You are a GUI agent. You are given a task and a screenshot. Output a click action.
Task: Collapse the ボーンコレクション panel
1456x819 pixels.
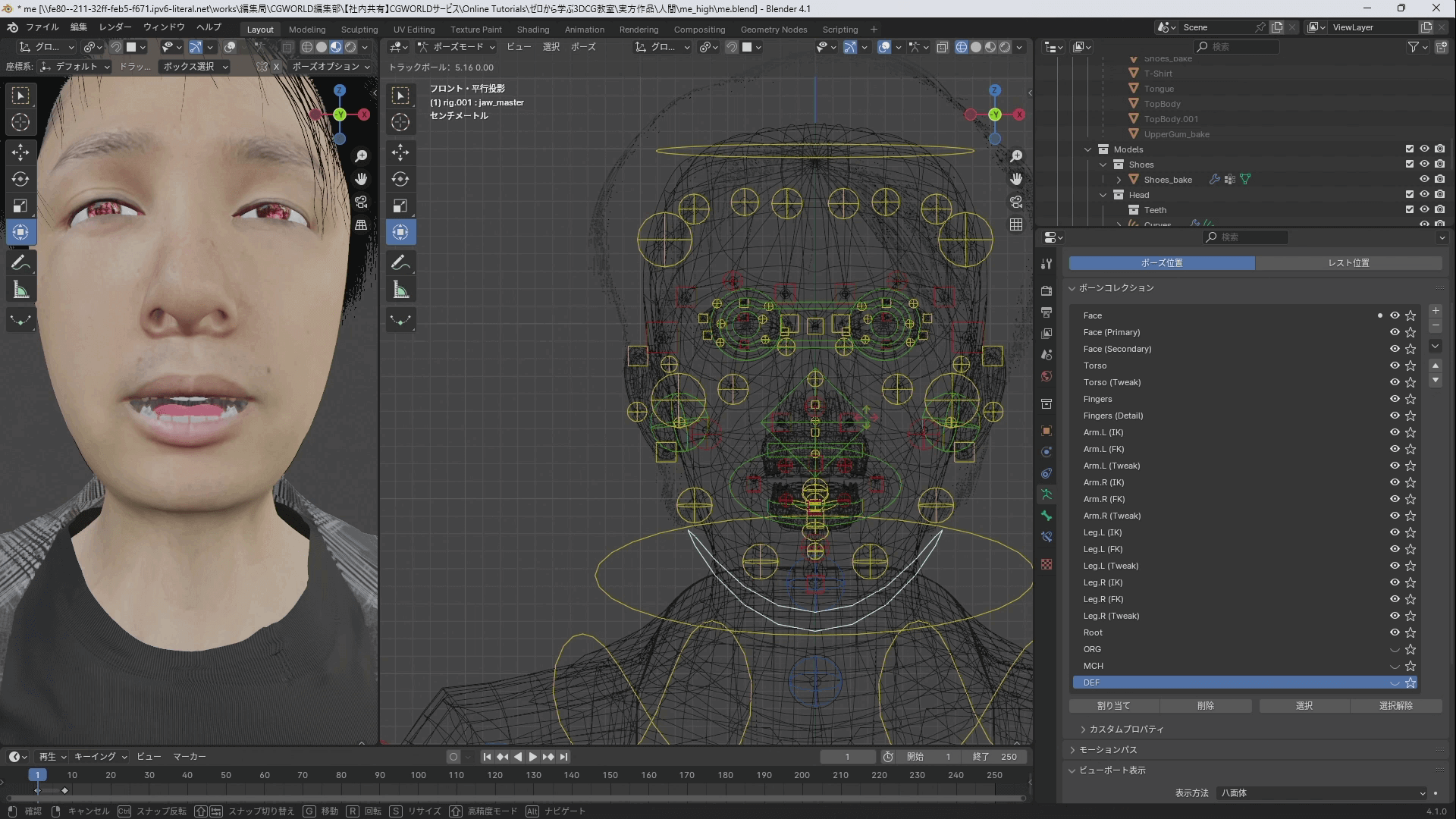coord(1072,288)
